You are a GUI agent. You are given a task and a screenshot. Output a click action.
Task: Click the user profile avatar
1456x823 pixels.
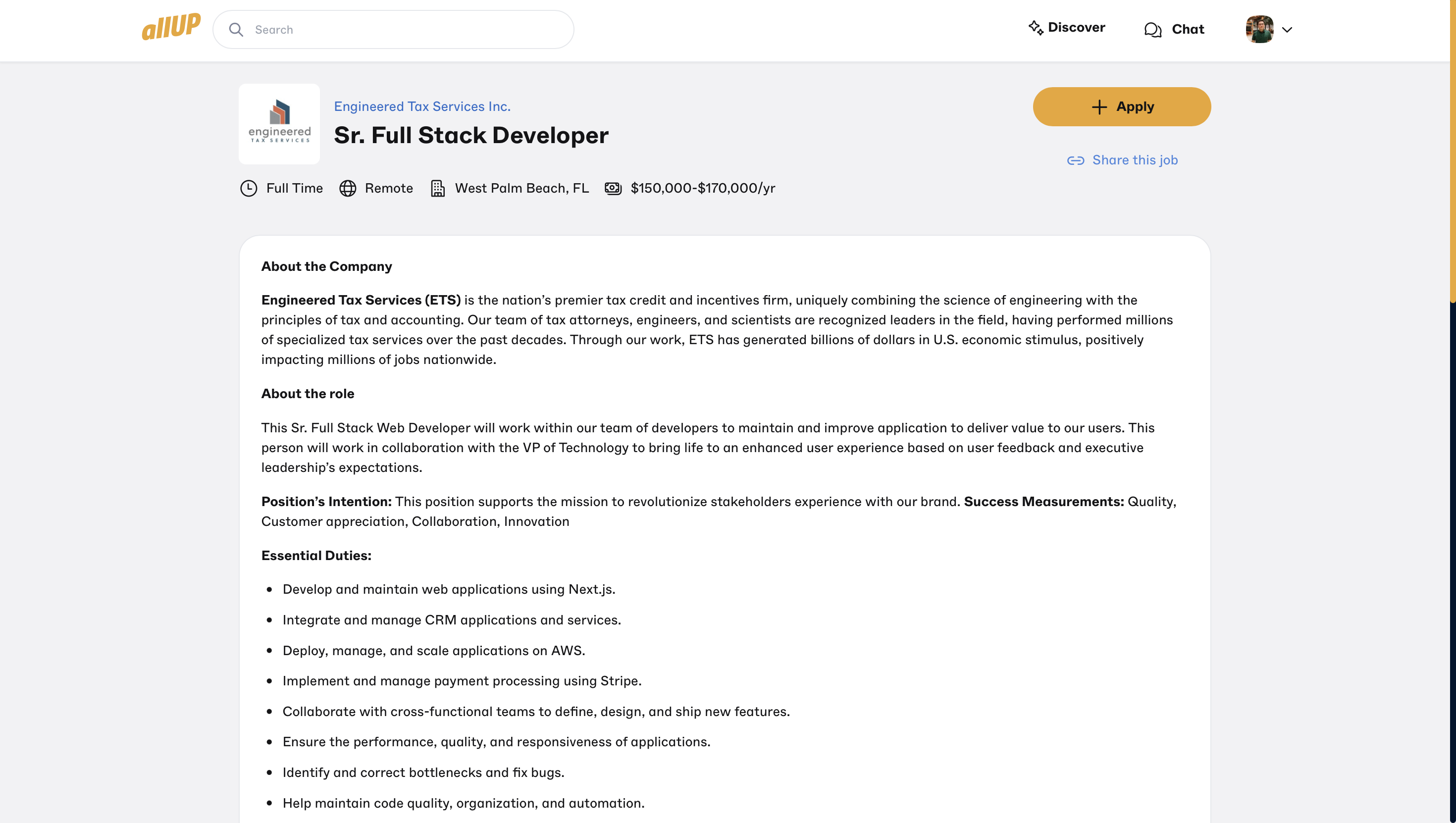(x=1259, y=29)
